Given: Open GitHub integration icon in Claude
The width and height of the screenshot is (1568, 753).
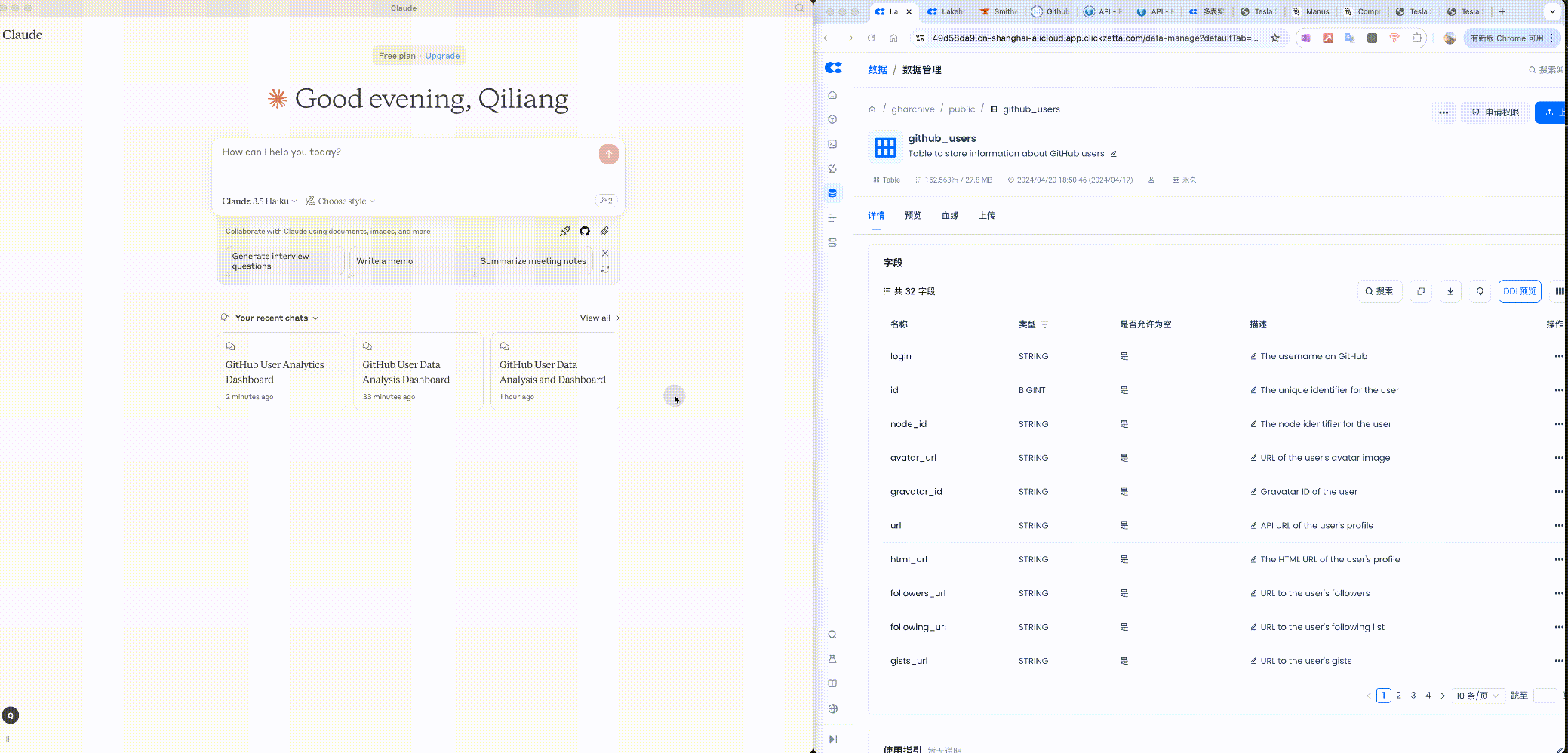Looking at the screenshot, I should tap(585, 232).
